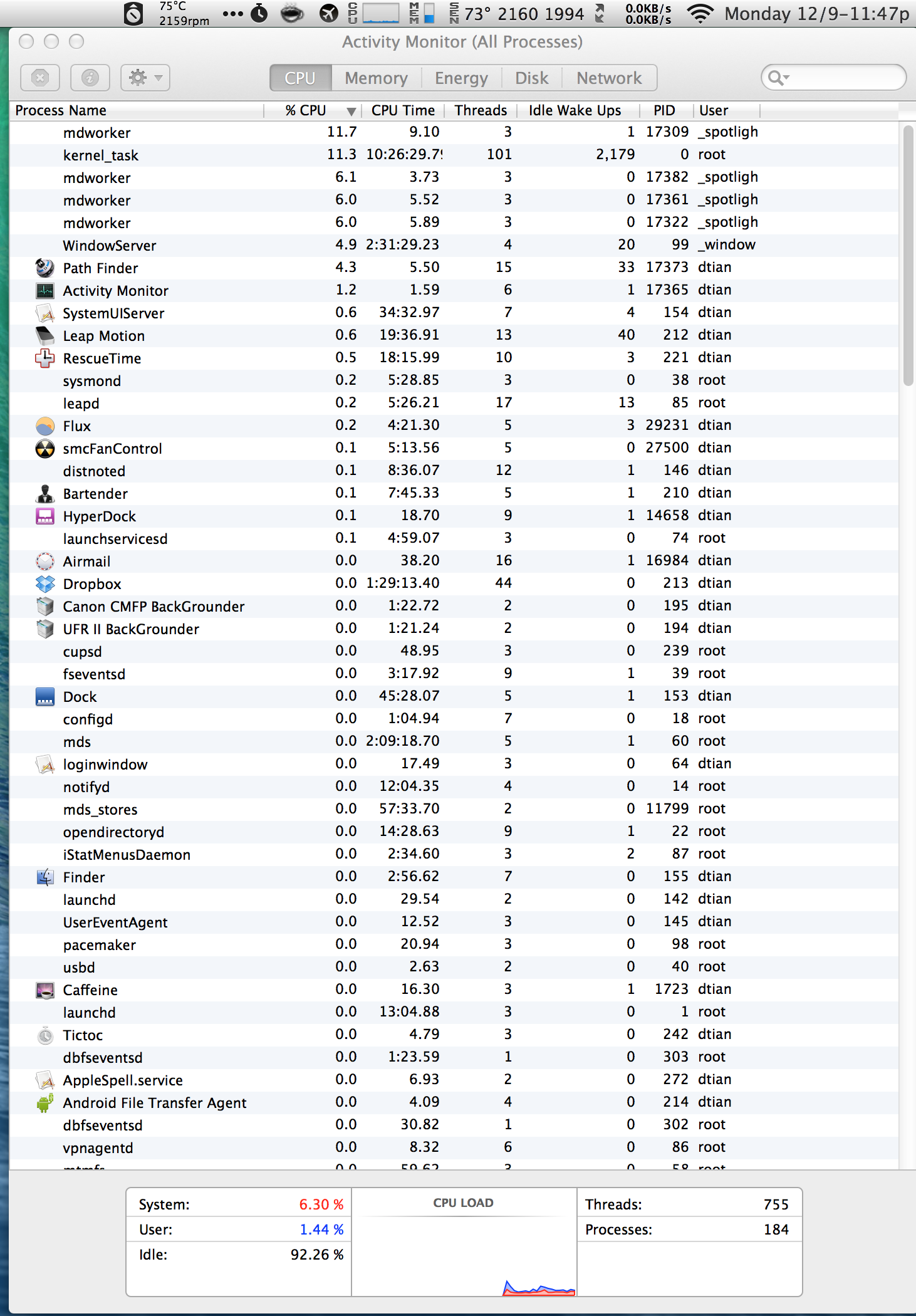
Task: Select the UFR II BackGrounder icon
Action: 45,629
